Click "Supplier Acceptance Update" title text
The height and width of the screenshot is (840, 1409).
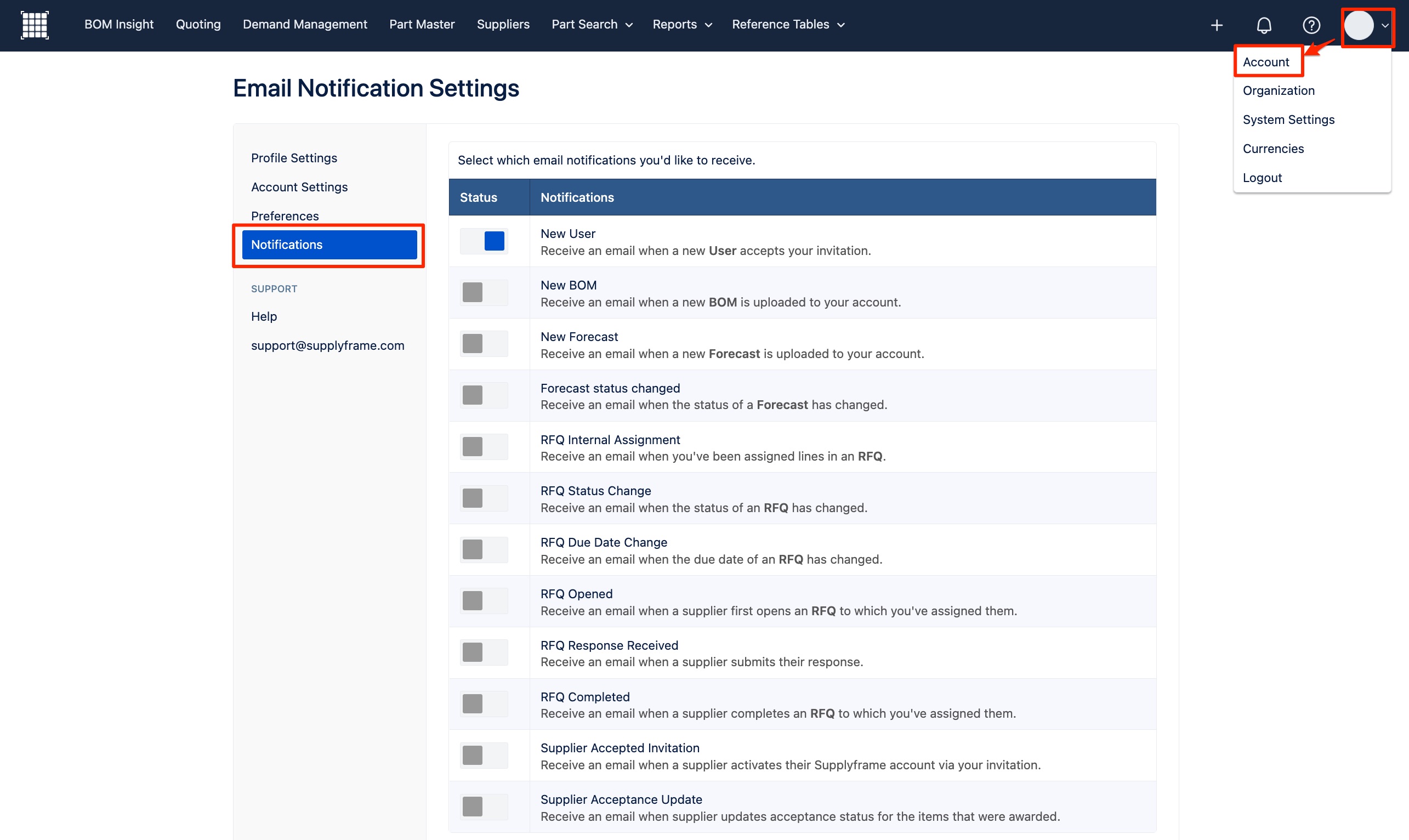621,799
